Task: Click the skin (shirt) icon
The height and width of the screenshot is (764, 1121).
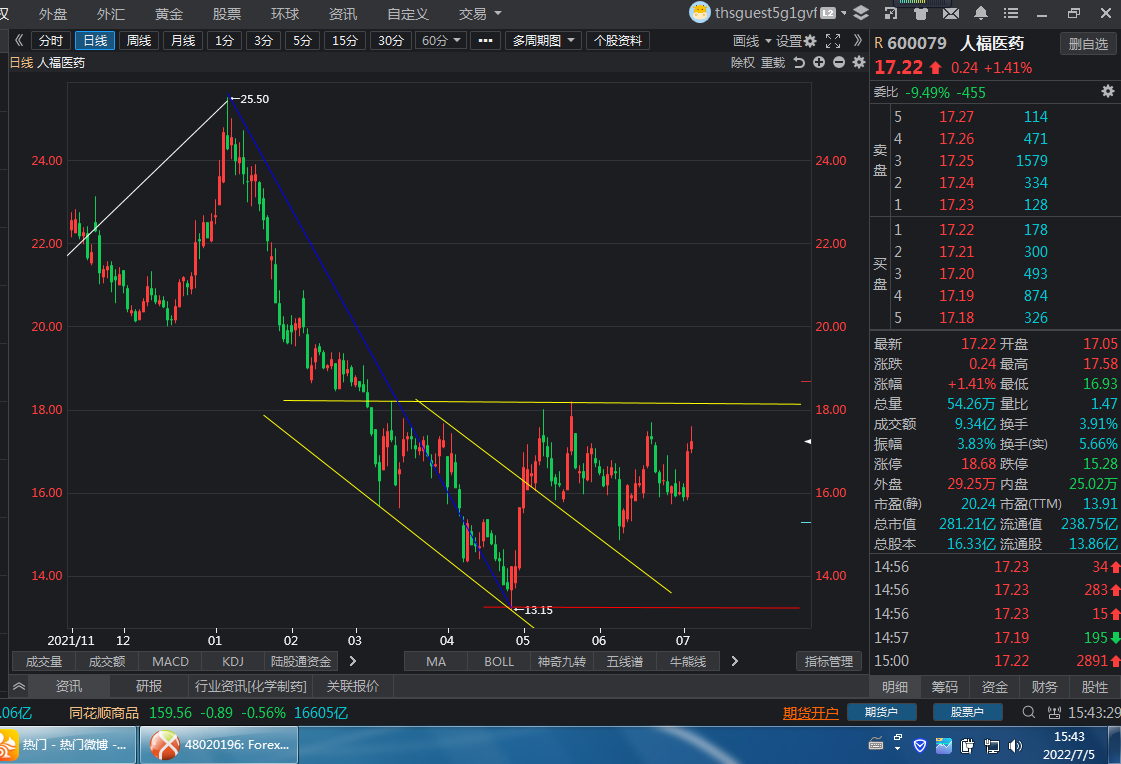Action: tap(920, 13)
